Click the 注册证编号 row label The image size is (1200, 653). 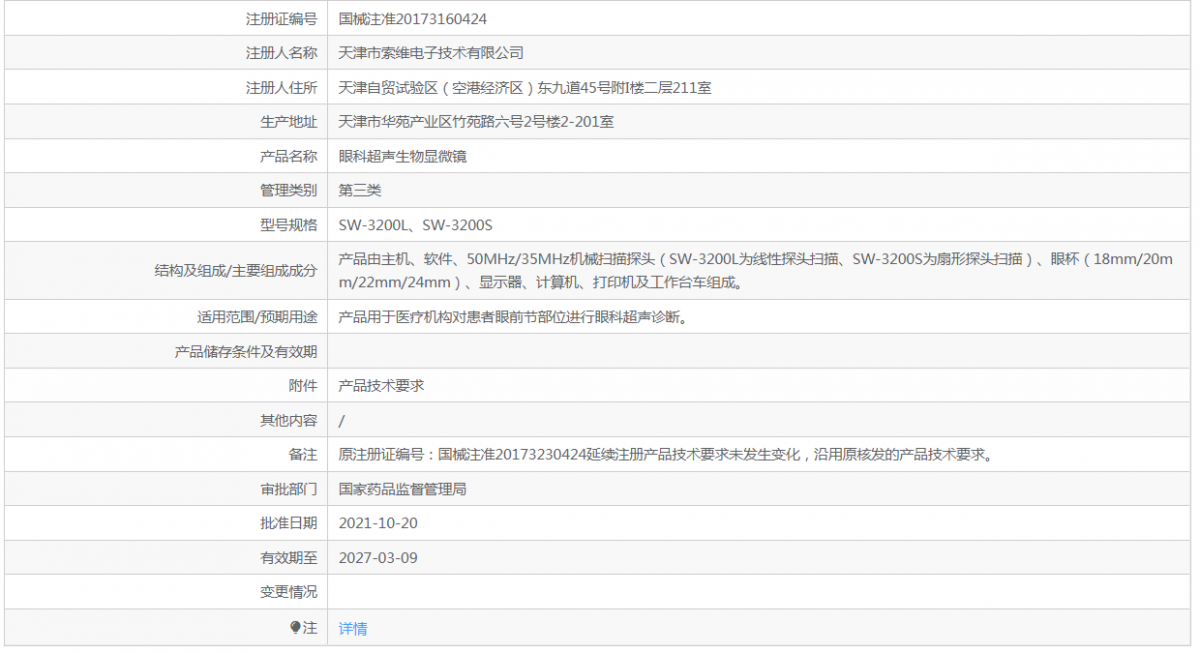tap(281, 19)
